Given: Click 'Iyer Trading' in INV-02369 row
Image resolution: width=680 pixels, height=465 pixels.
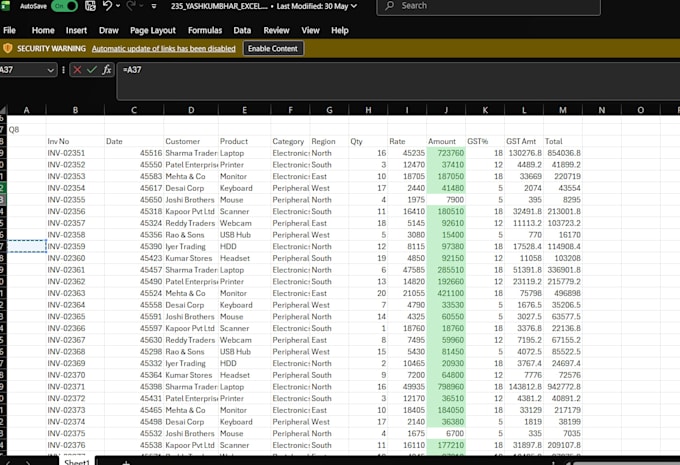Looking at the screenshot, I should click(x=191, y=363).
